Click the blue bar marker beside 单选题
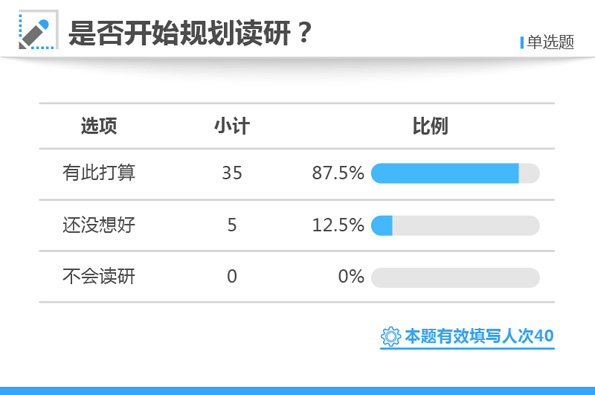Screen dimensions: 595x395 click(x=522, y=42)
